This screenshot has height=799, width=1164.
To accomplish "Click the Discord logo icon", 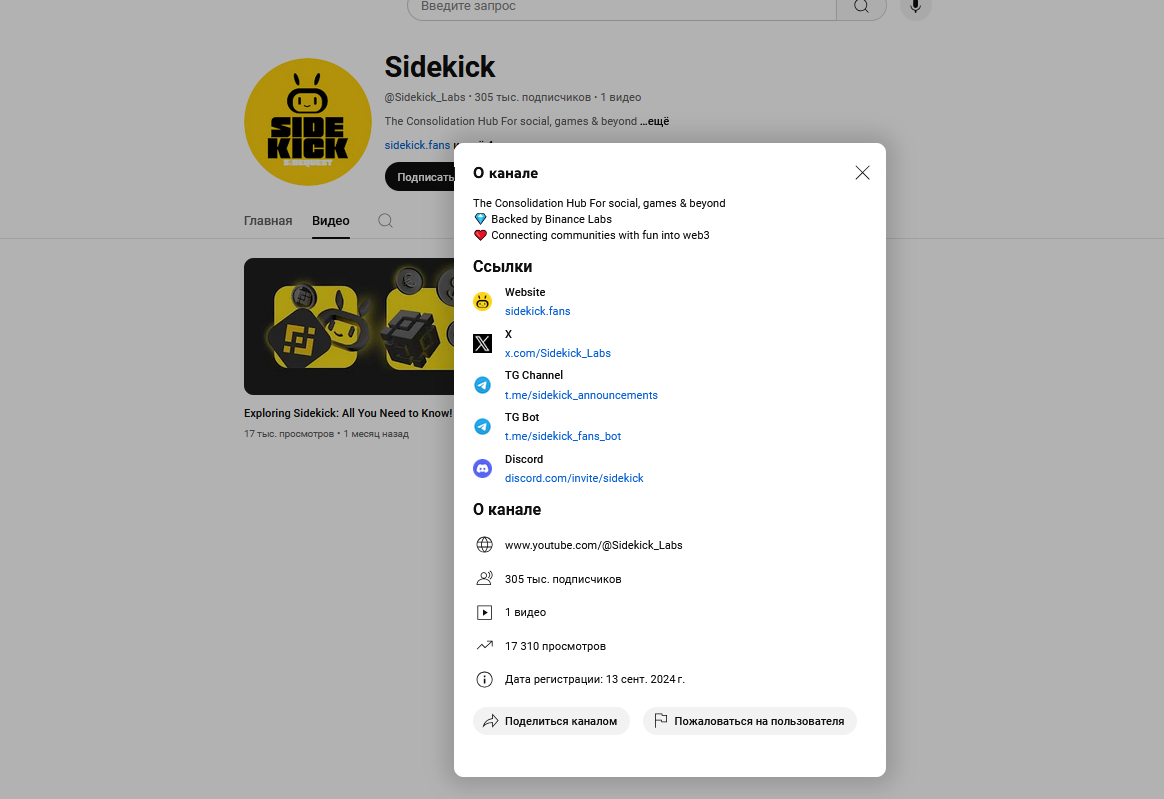I will [x=483, y=469].
